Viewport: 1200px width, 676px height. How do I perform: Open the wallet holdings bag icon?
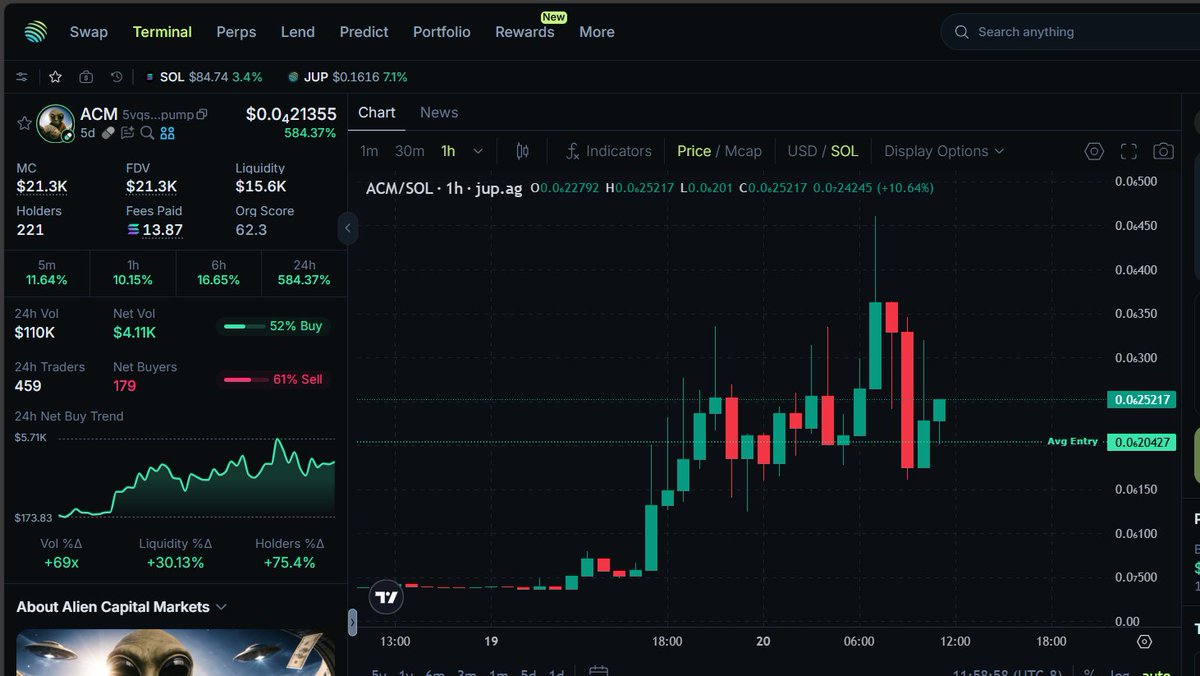click(x=86, y=77)
